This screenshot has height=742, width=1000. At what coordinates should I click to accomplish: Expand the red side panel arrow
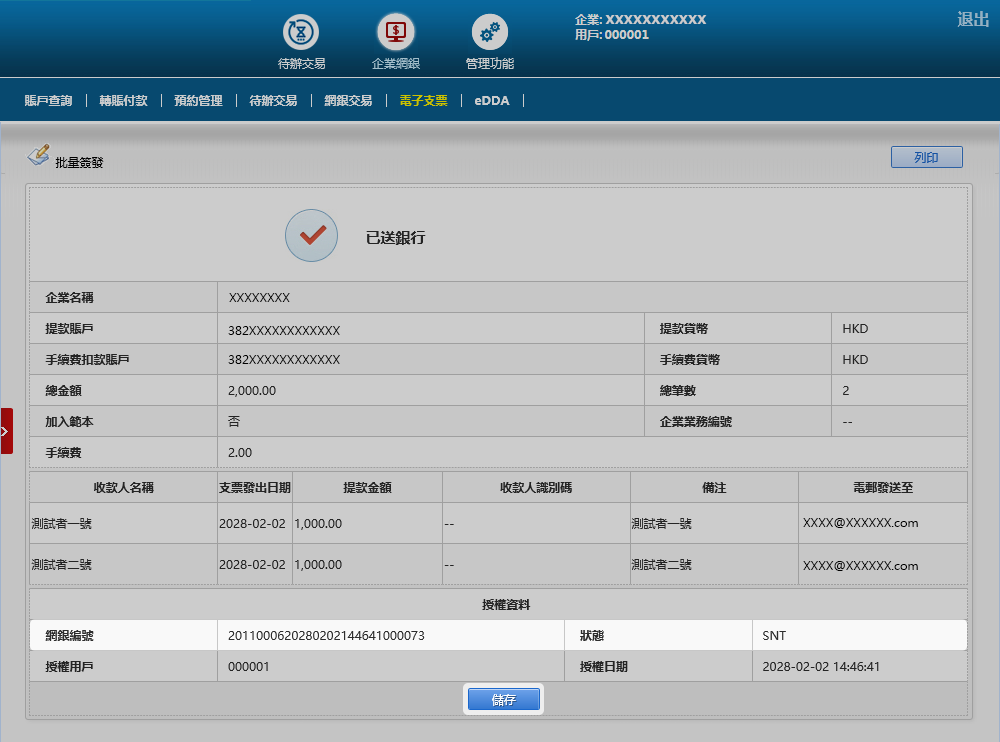[6, 431]
